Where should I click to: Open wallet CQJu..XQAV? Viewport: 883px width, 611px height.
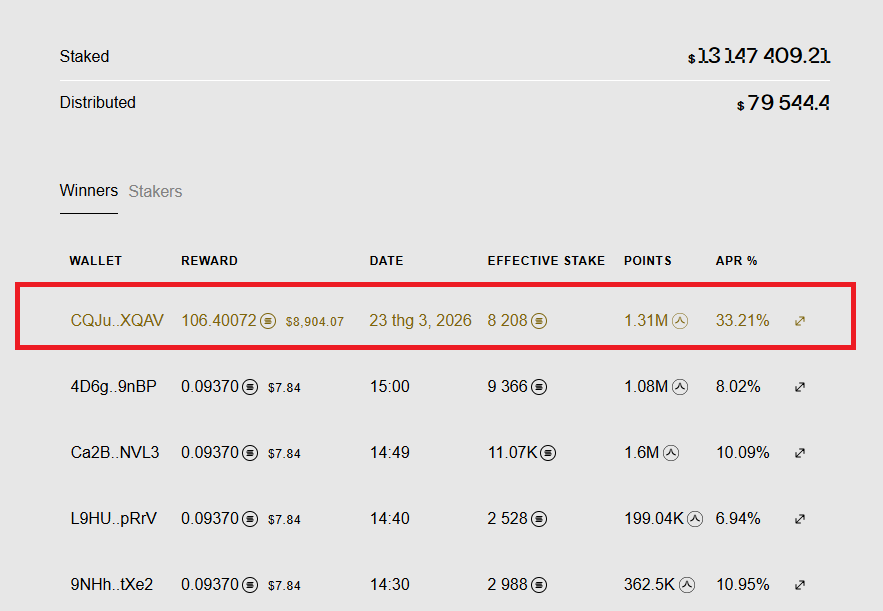[117, 320]
